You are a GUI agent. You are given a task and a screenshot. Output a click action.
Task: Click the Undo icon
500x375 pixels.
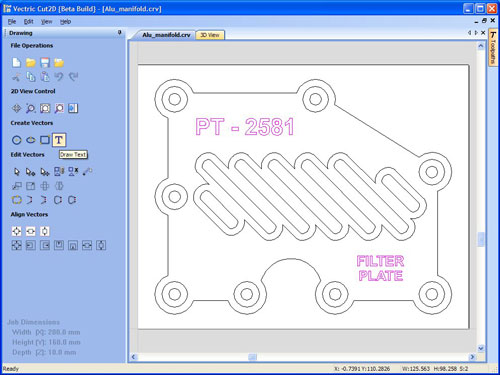(x=59, y=77)
